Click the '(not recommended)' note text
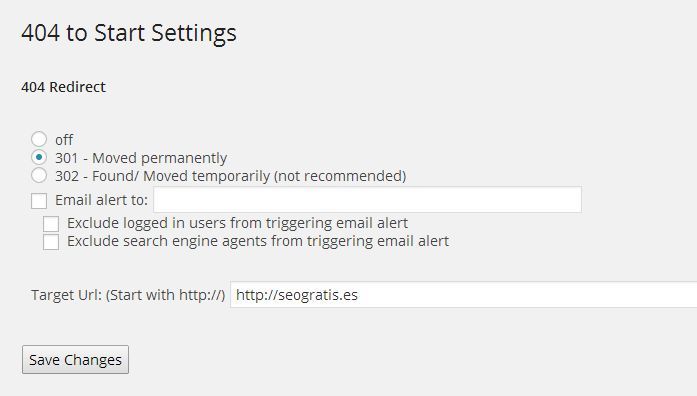 [340, 176]
